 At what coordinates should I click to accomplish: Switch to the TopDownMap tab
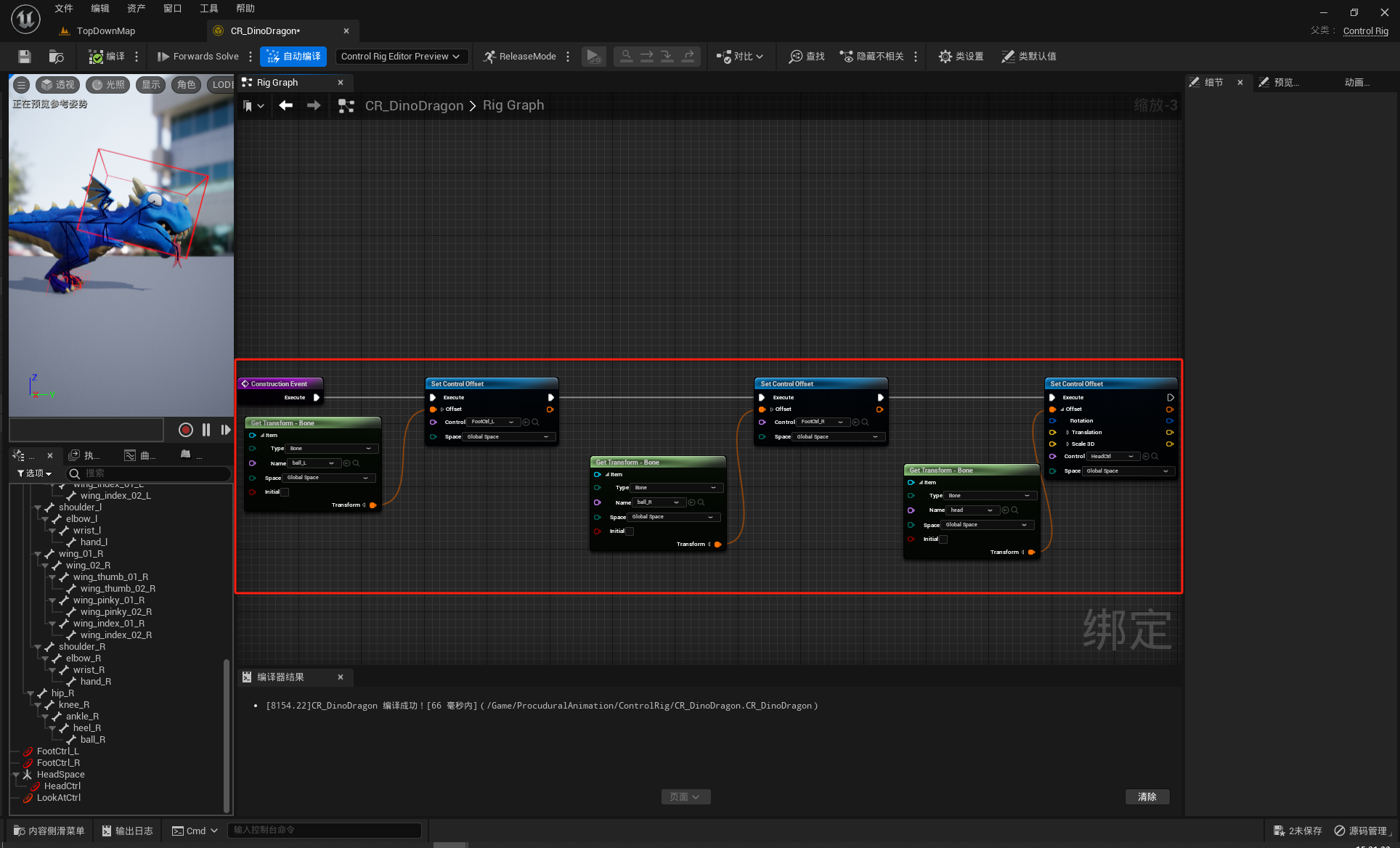coord(105,31)
